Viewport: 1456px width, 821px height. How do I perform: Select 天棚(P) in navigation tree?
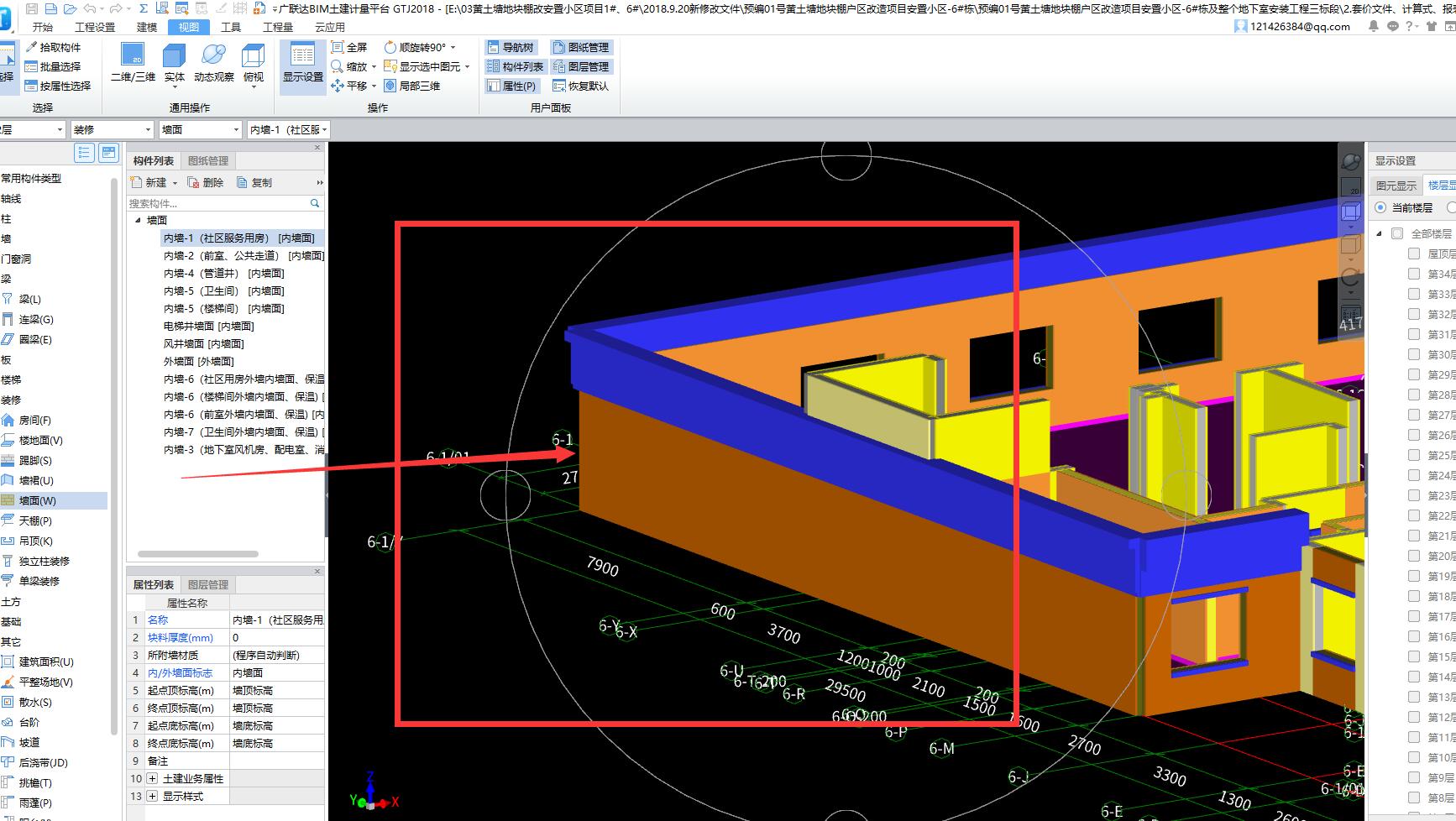[28, 520]
